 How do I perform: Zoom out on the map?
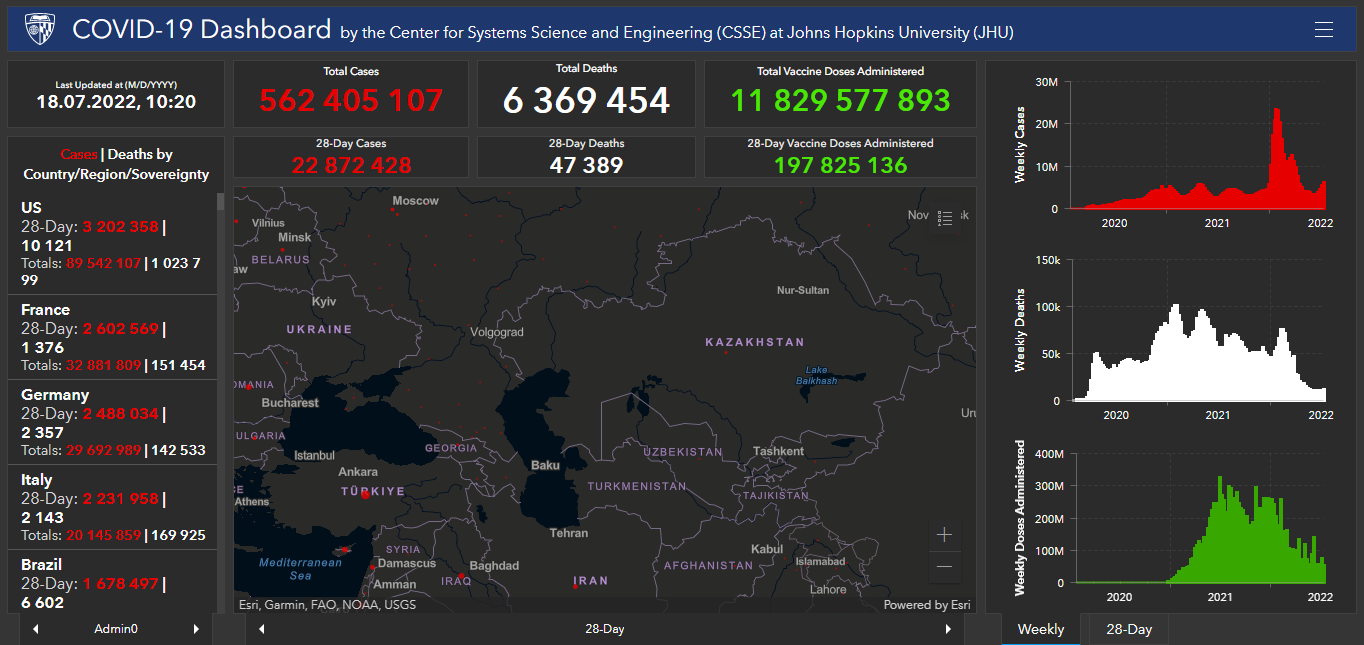coord(944,567)
